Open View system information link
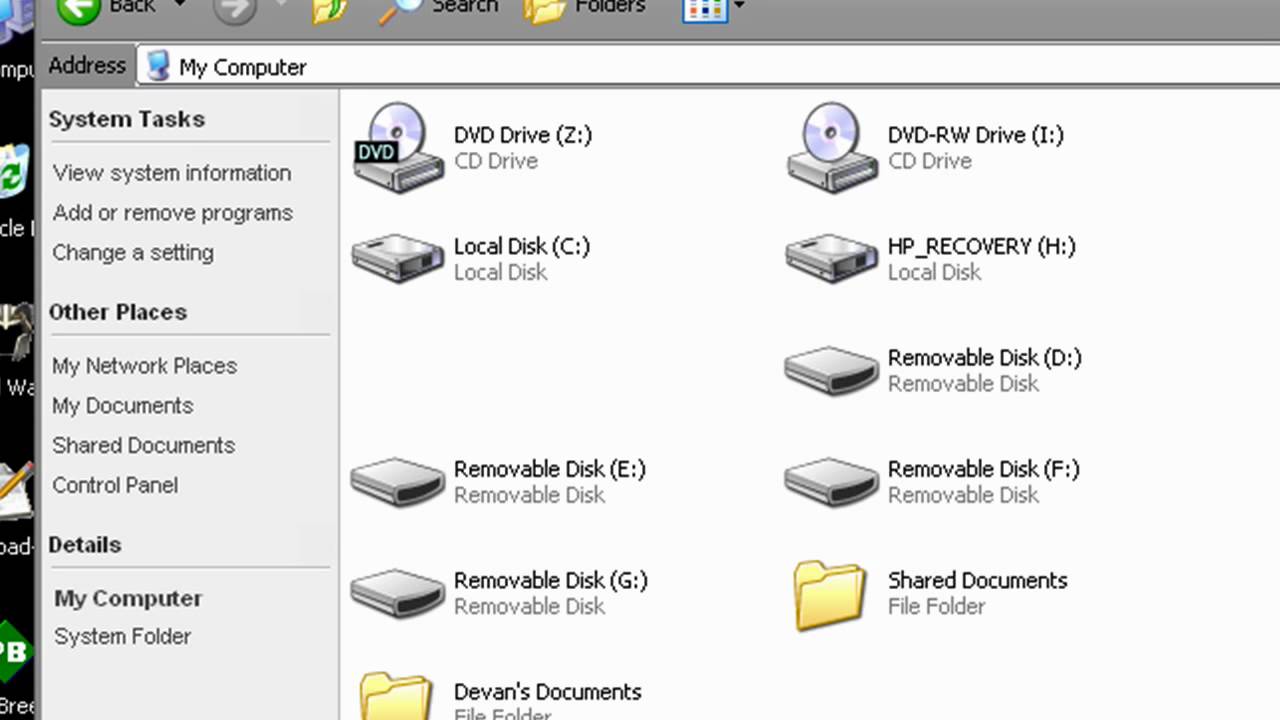 (x=172, y=173)
